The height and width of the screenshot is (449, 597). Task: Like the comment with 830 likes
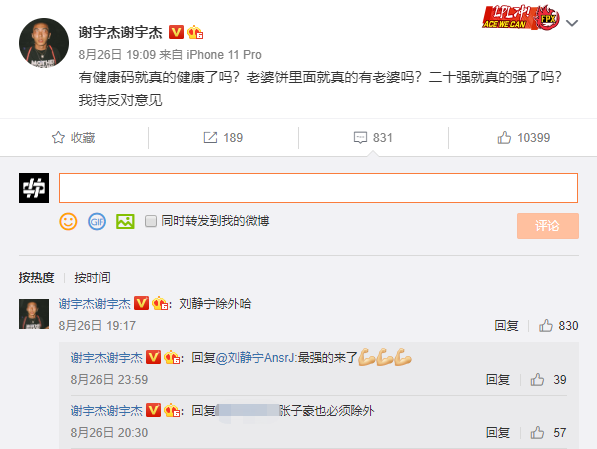point(546,326)
